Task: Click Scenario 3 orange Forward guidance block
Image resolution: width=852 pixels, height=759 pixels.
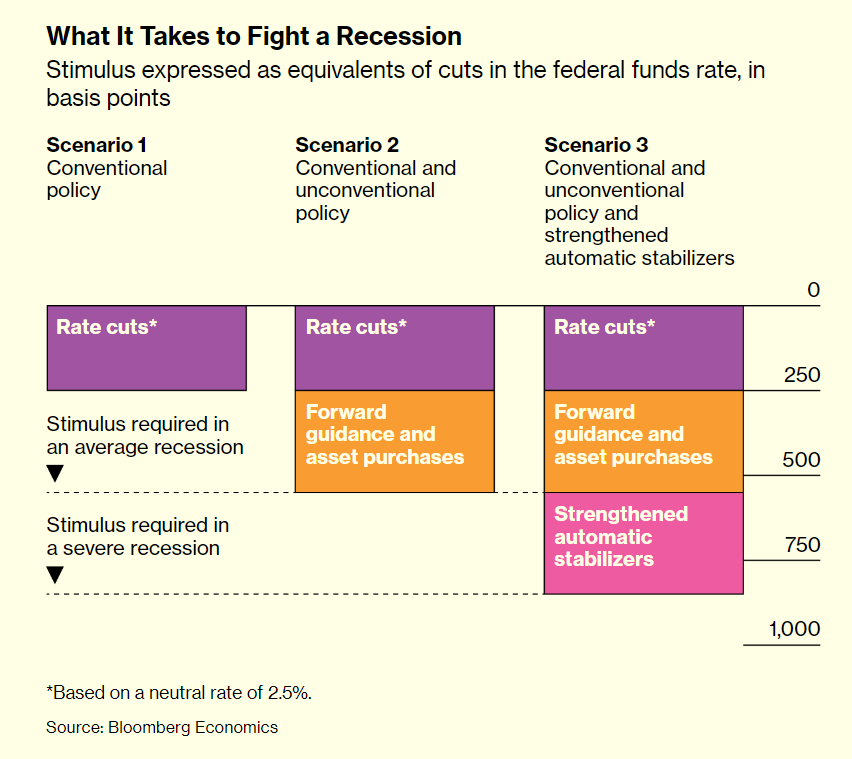Action: click(x=643, y=441)
